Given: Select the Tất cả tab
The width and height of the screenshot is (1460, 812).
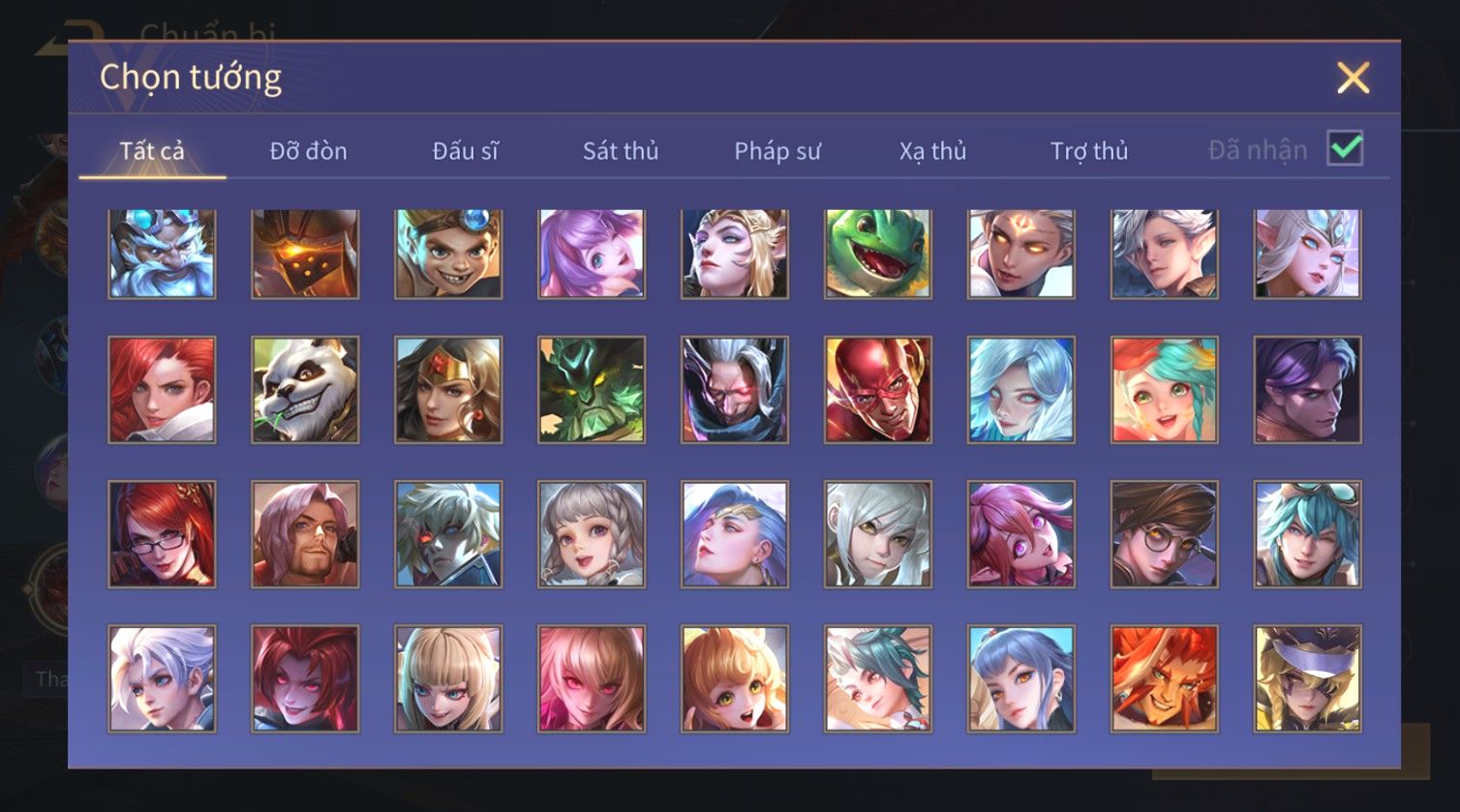Looking at the screenshot, I should click(x=152, y=151).
